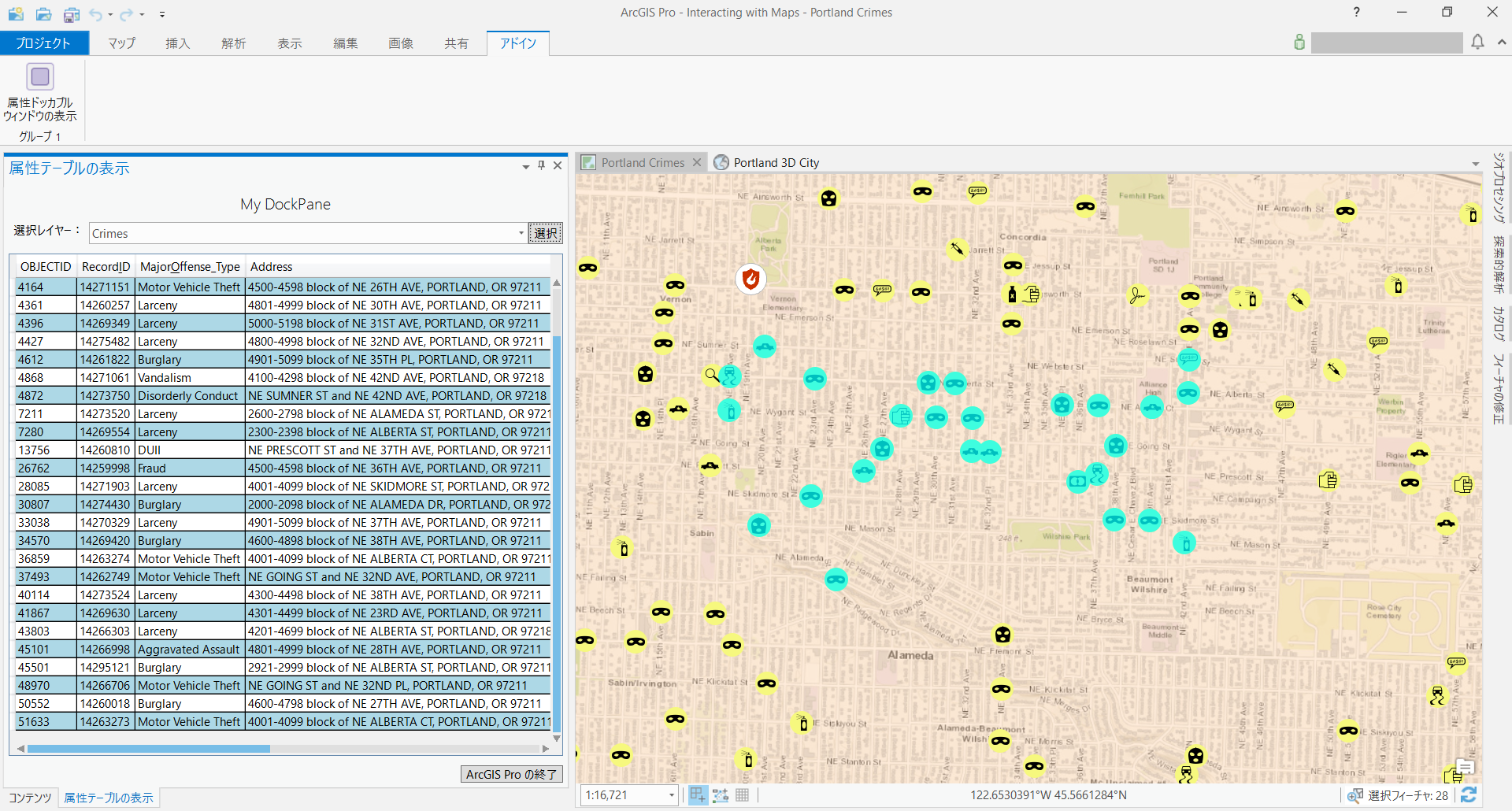Open the Crimes layer combo box
Viewport: 1512px width, 811px height.
click(x=308, y=233)
